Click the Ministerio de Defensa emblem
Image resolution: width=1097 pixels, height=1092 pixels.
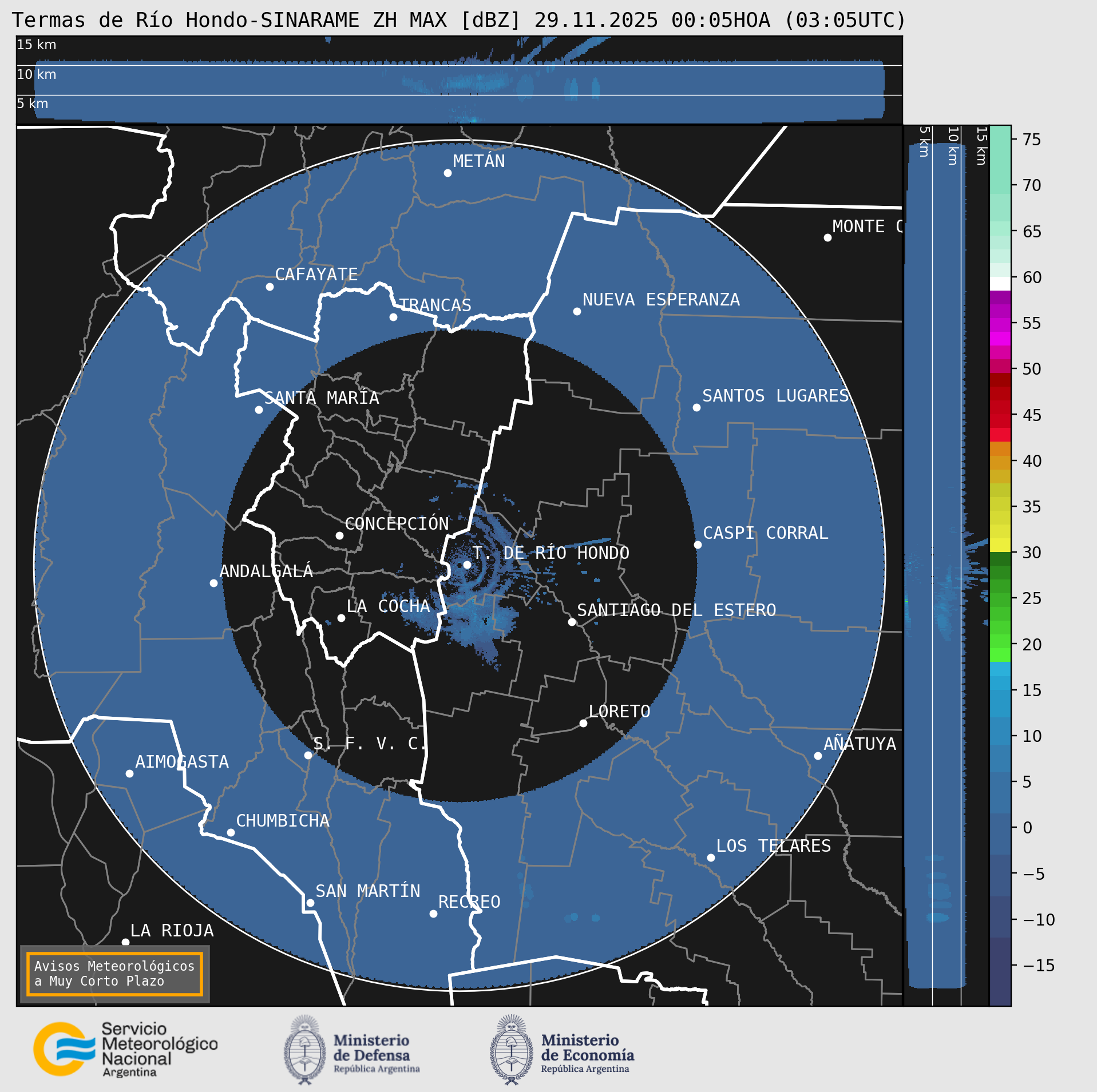click(305, 1050)
